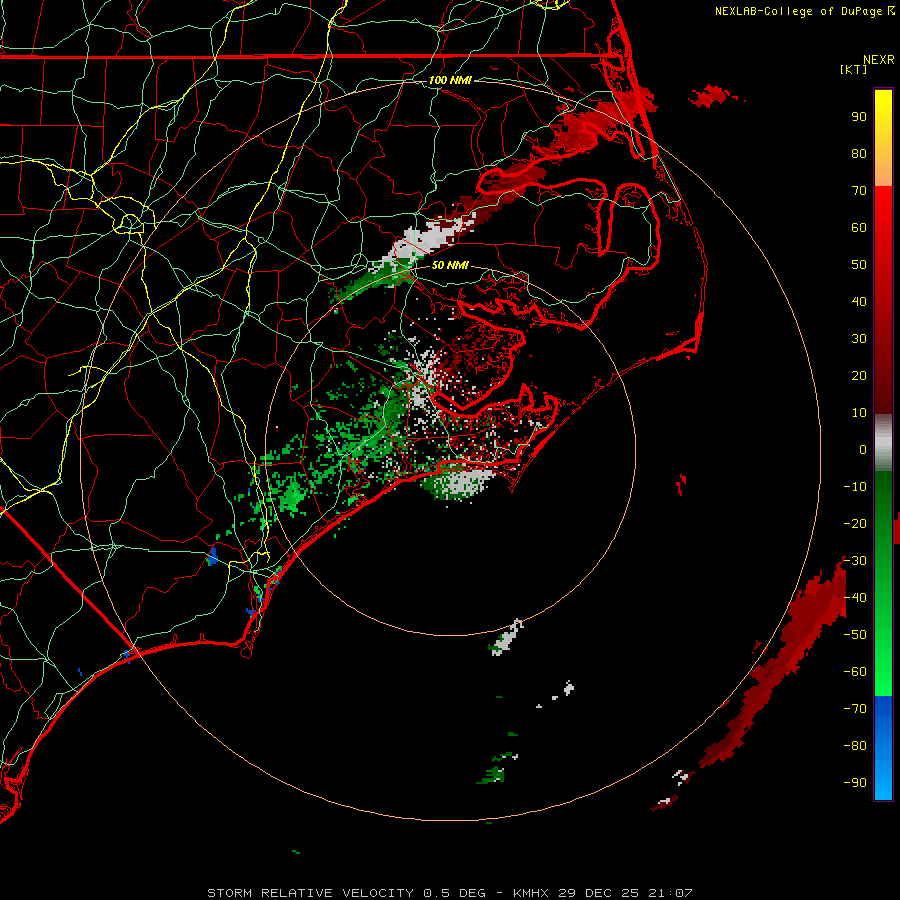Viewport: 900px width, 900px height.
Task: Click the -40 value on velocity scale
Action: pyautogui.click(x=855, y=598)
